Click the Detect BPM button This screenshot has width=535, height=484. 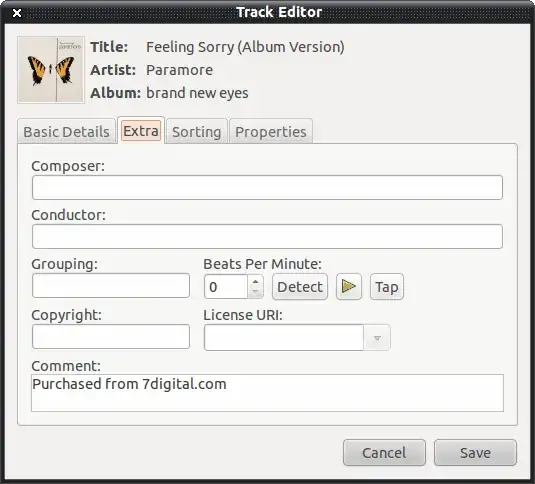pos(300,287)
